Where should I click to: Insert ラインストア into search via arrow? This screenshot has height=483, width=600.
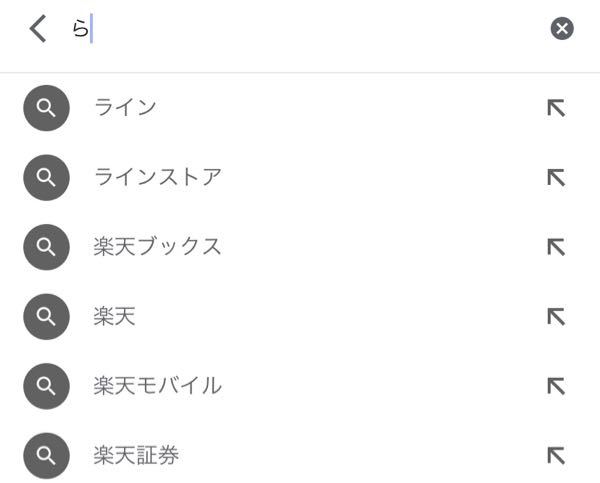click(556, 177)
